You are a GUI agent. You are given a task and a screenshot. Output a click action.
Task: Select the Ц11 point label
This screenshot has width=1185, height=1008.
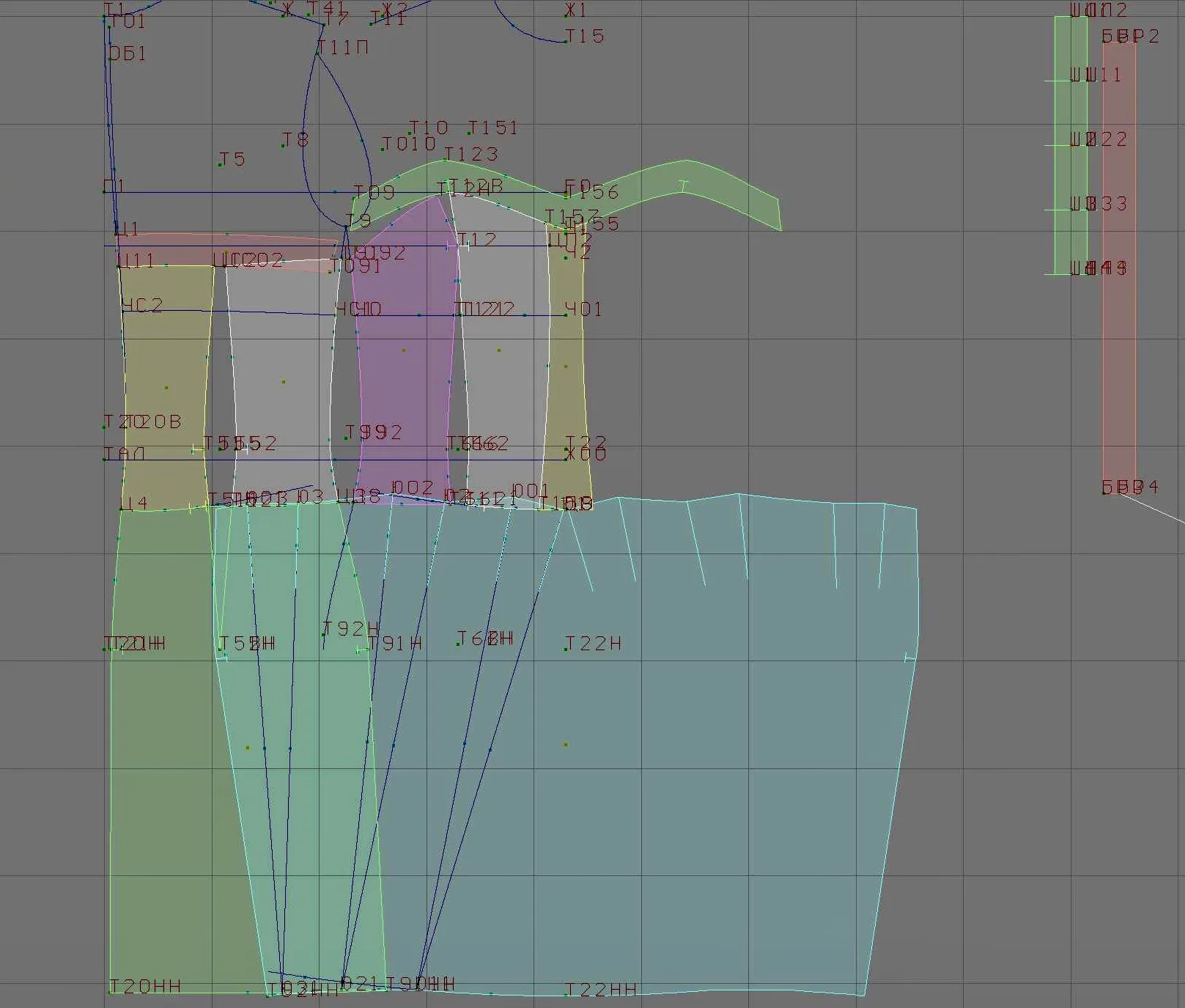point(136,260)
